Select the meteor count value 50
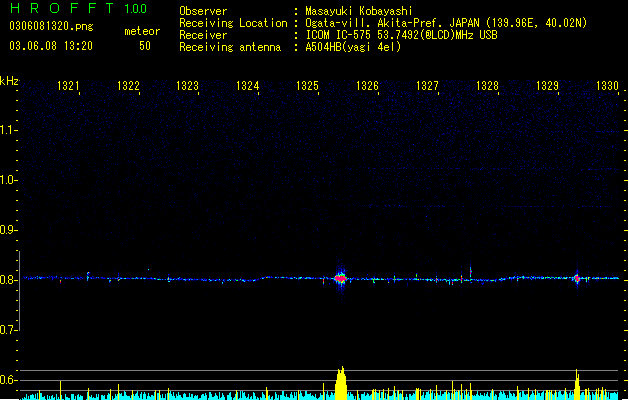This screenshot has height=400, width=629. (x=145, y=46)
